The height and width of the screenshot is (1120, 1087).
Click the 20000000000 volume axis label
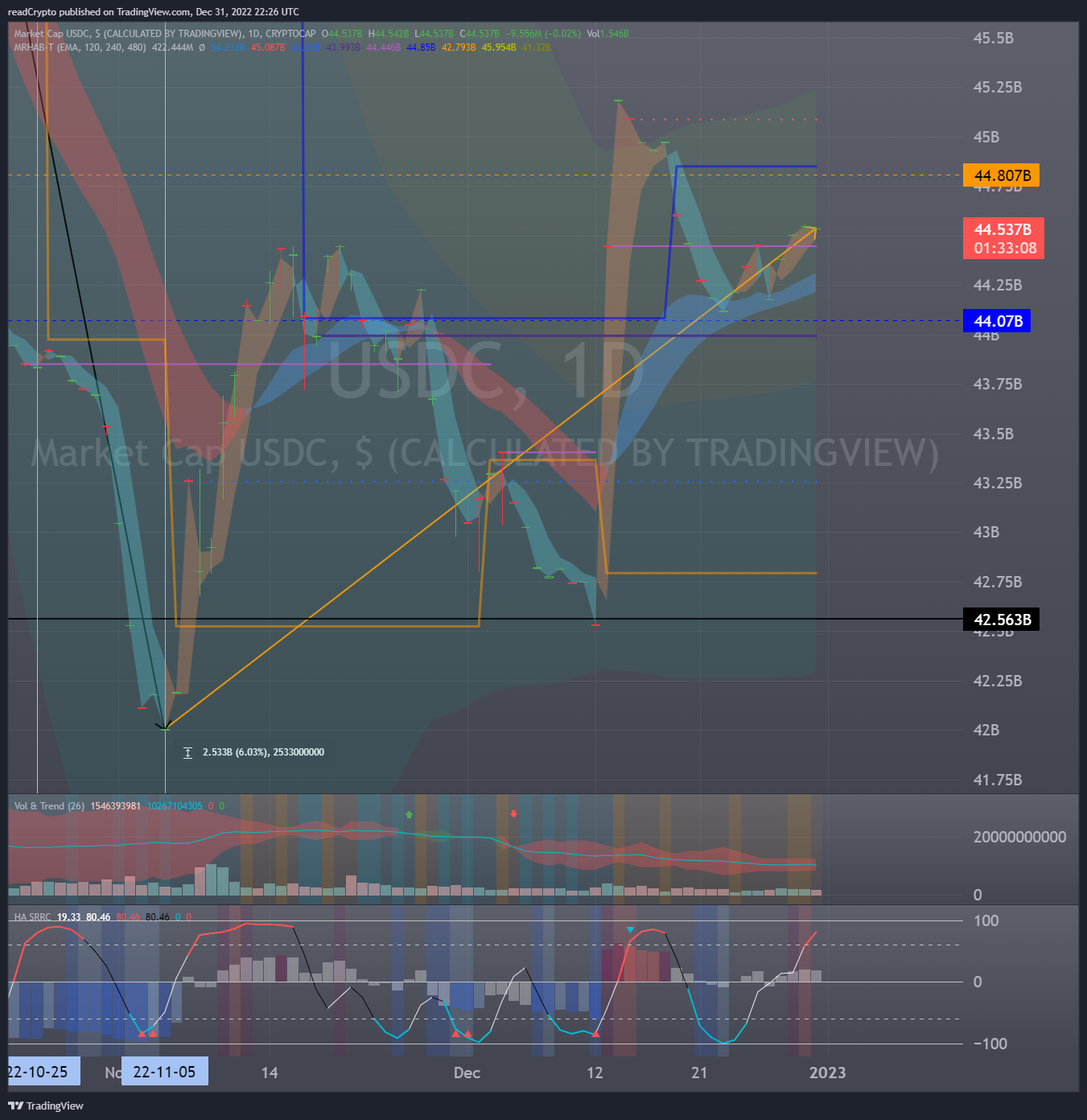pos(1019,837)
